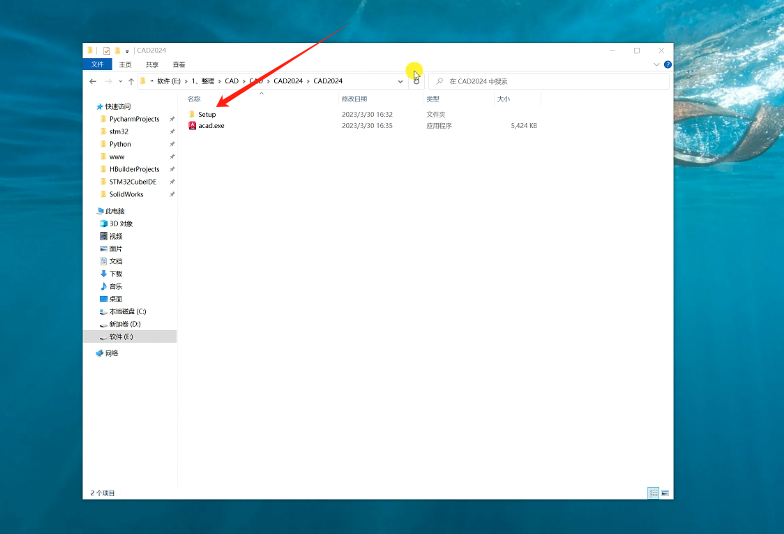Viewport: 784px width, 534px height.
Task: Open the 文件 ribbon tab
Action: pos(98,64)
